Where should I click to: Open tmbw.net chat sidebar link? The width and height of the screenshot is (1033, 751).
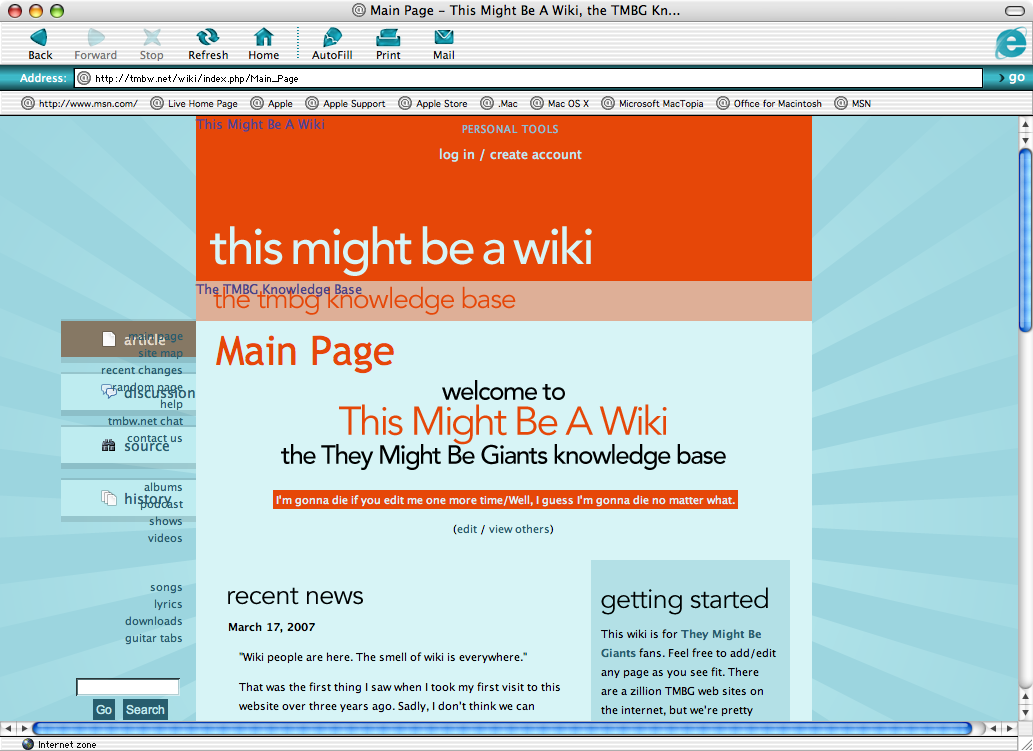tap(146, 421)
